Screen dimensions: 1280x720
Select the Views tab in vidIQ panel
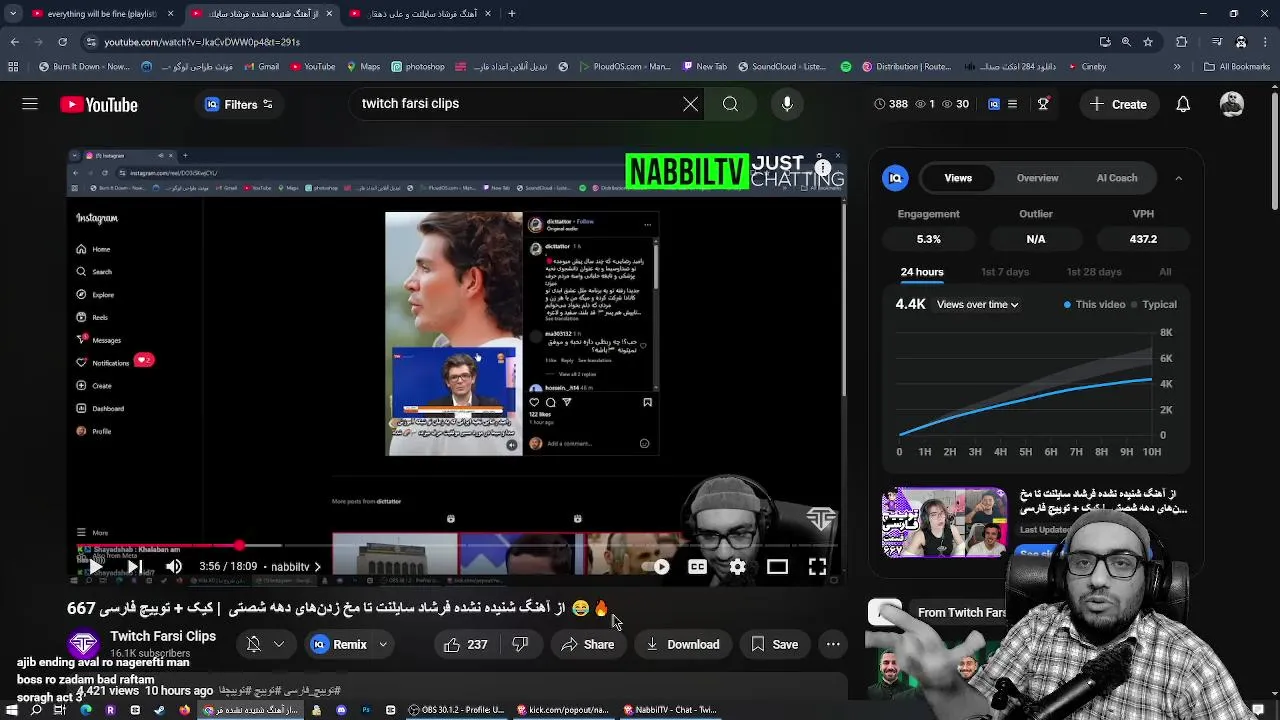[x=958, y=178]
